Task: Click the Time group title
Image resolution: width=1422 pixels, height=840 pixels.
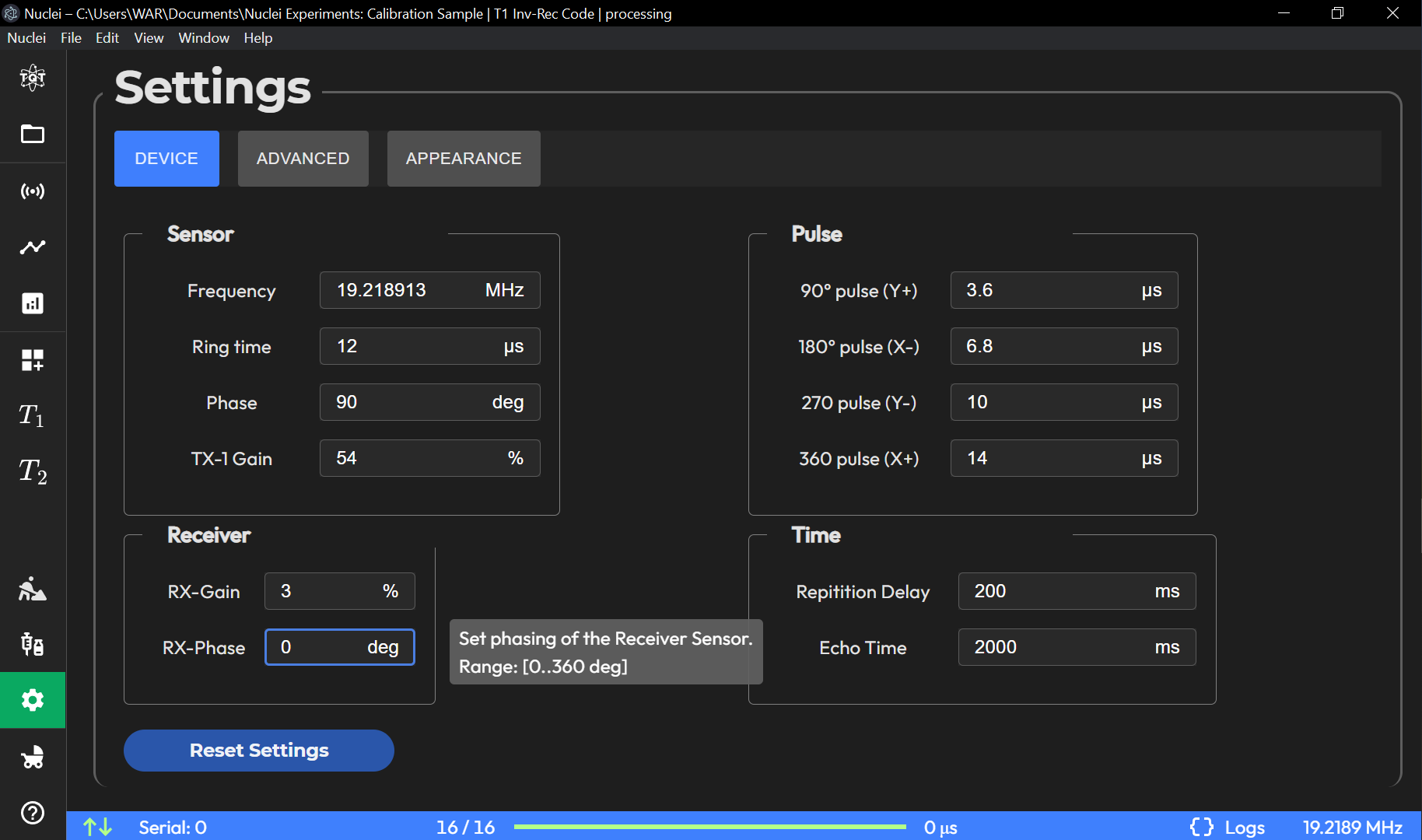Action: (x=816, y=535)
